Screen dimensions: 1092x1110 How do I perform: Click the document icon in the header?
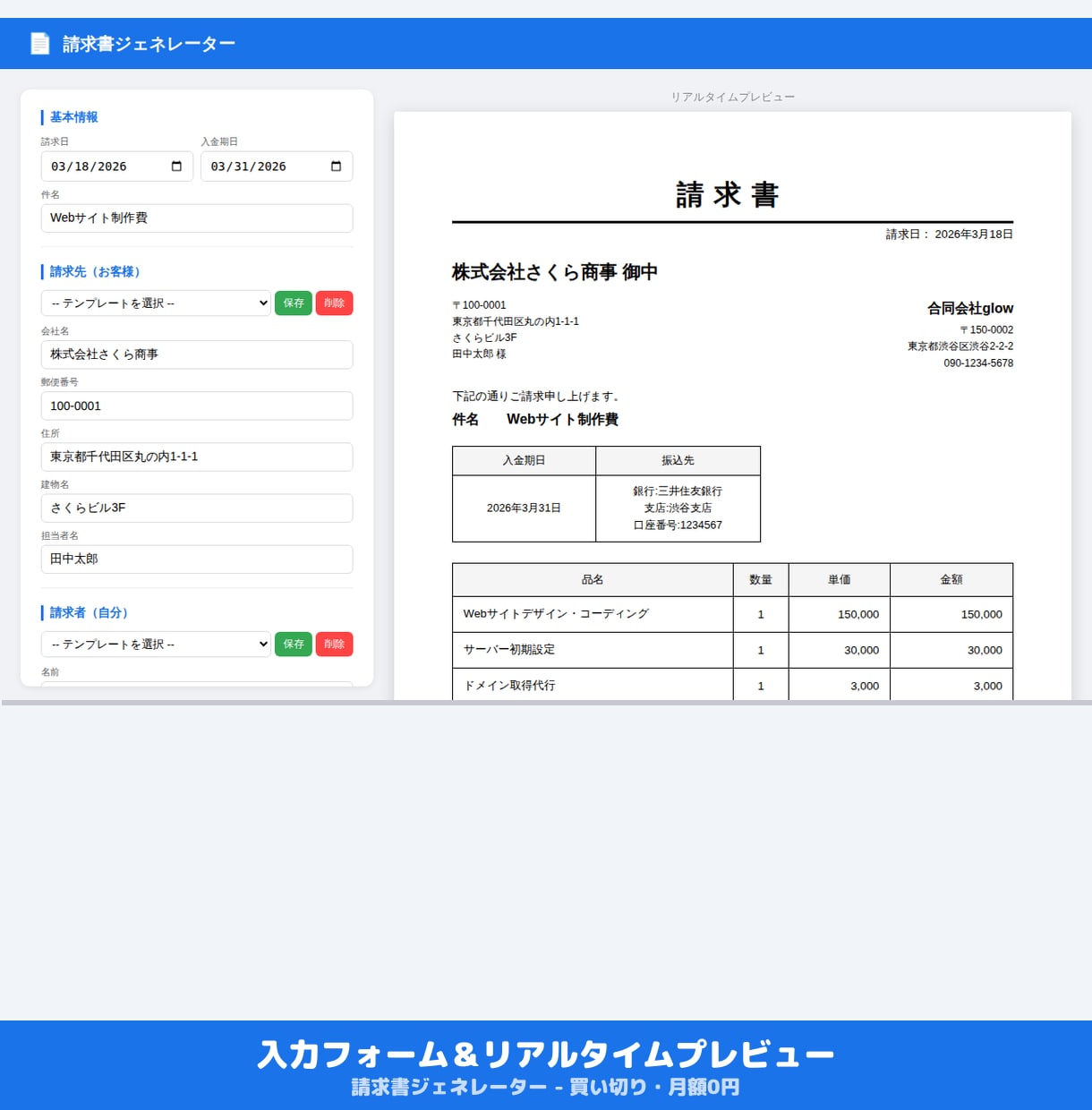tap(40, 43)
